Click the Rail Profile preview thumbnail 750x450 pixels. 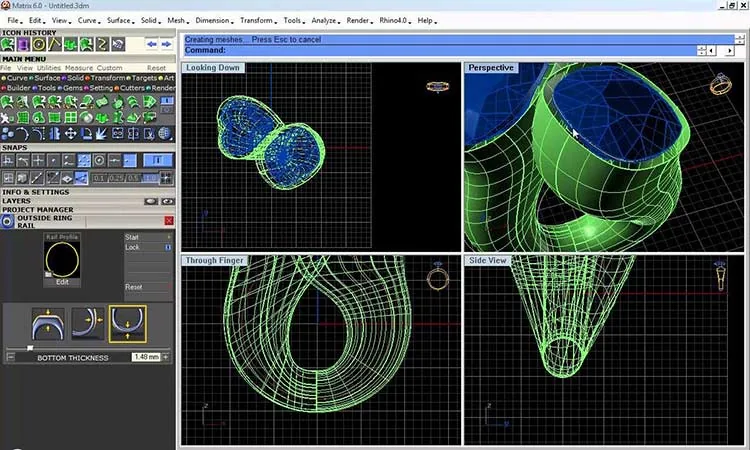62,259
